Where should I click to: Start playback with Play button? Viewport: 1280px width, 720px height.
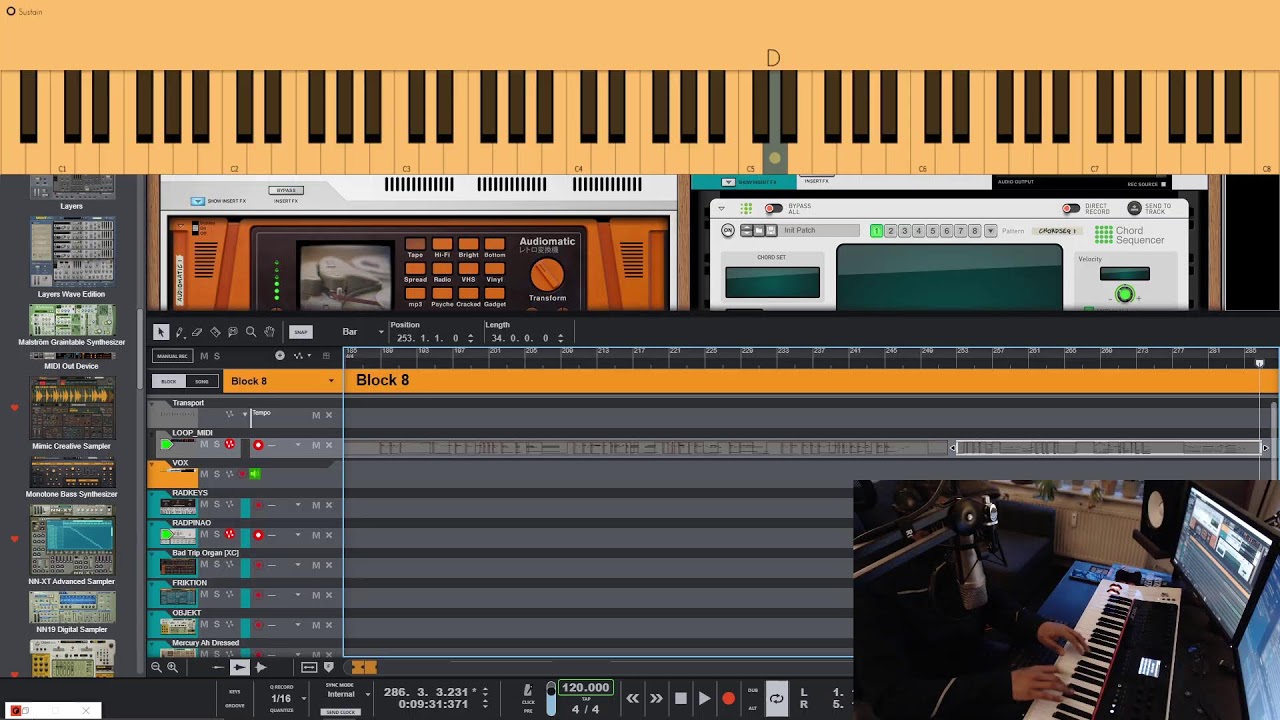click(x=704, y=699)
